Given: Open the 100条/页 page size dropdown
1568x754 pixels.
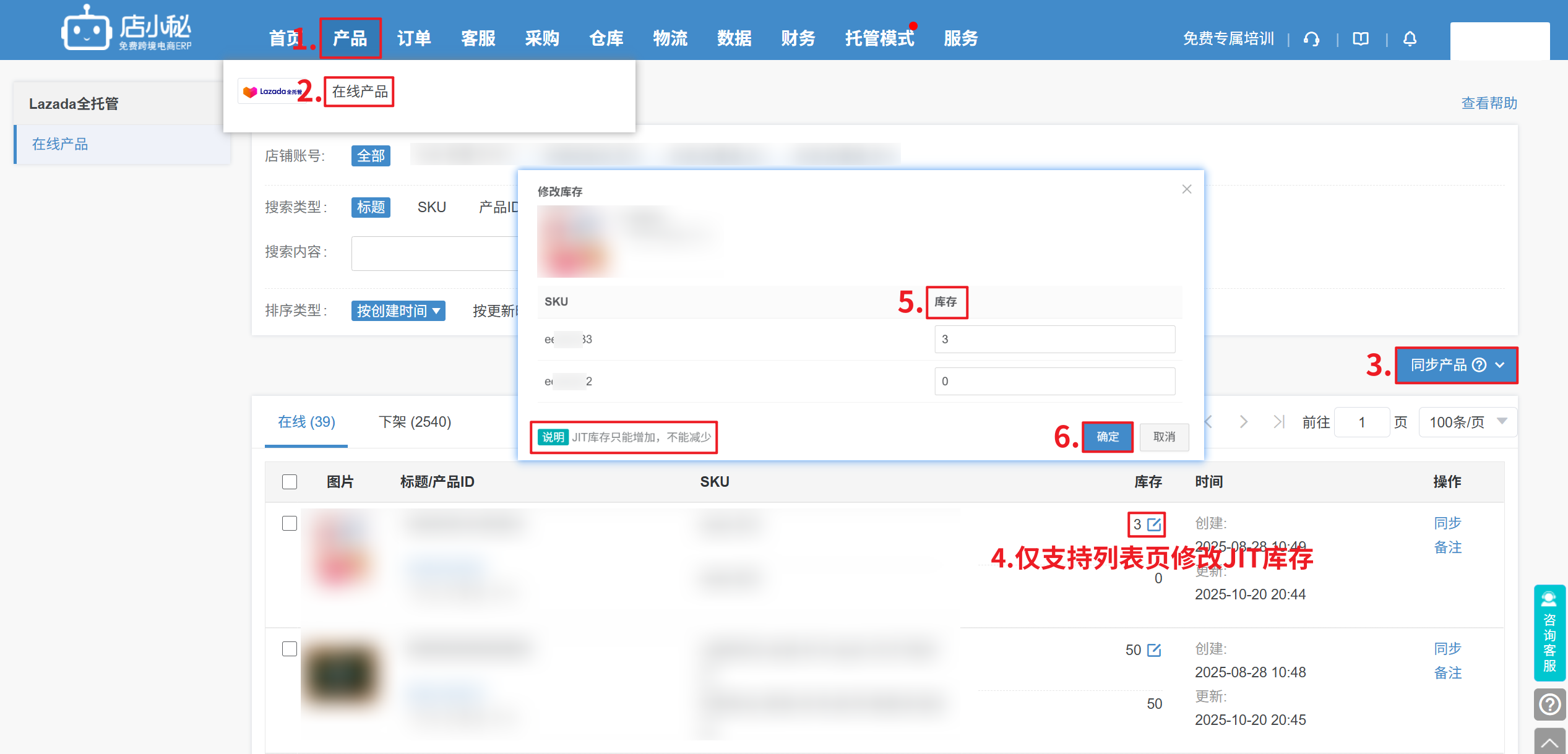Looking at the screenshot, I should 1467,422.
